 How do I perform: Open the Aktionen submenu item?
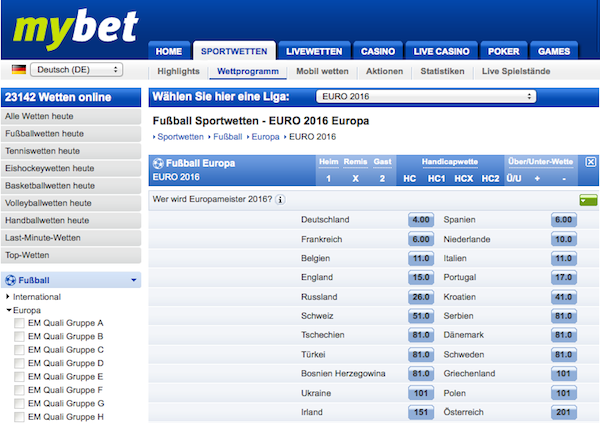pyautogui.click(x=384, y=71)
